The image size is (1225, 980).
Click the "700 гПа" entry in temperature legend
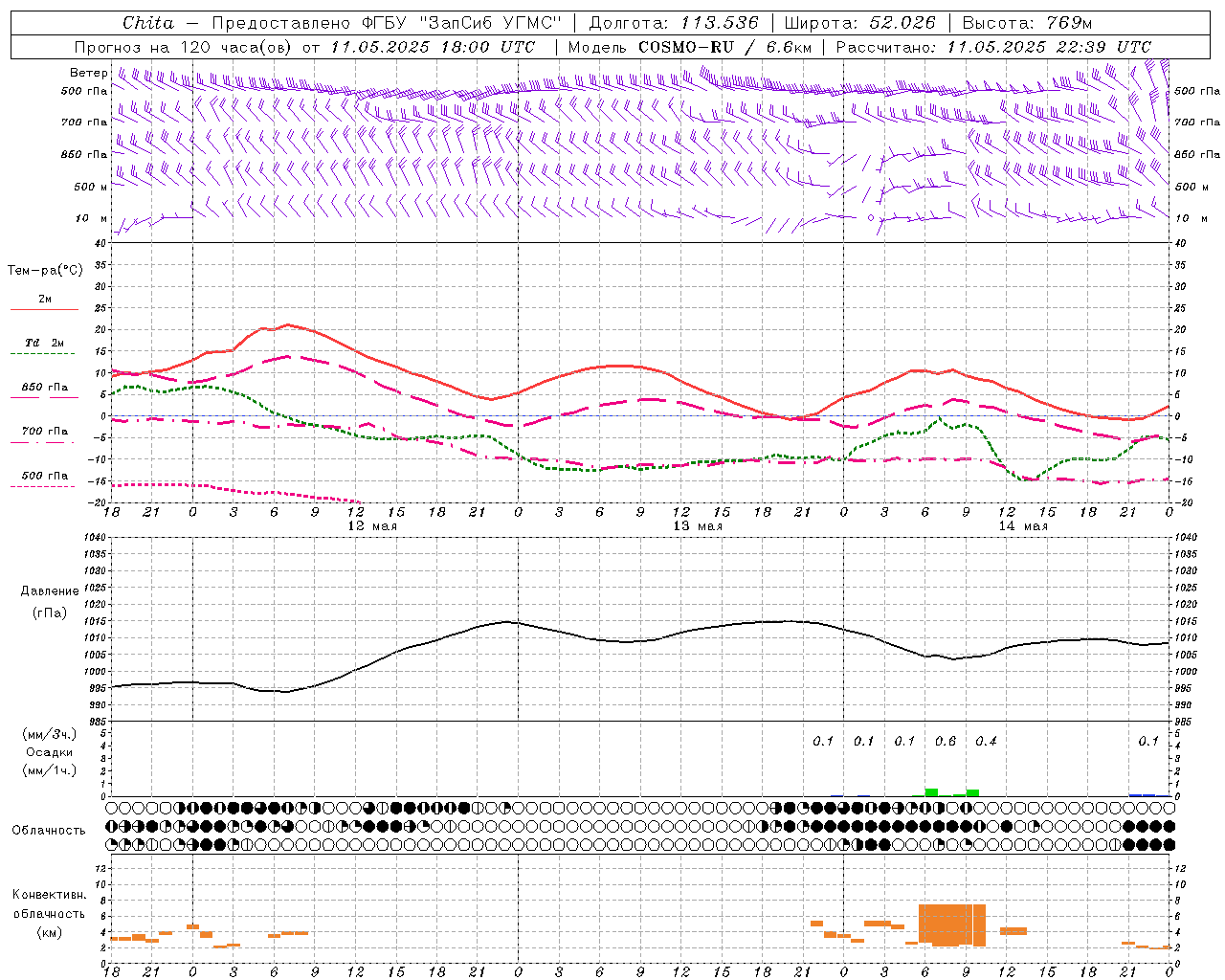(x=45, y=432)
